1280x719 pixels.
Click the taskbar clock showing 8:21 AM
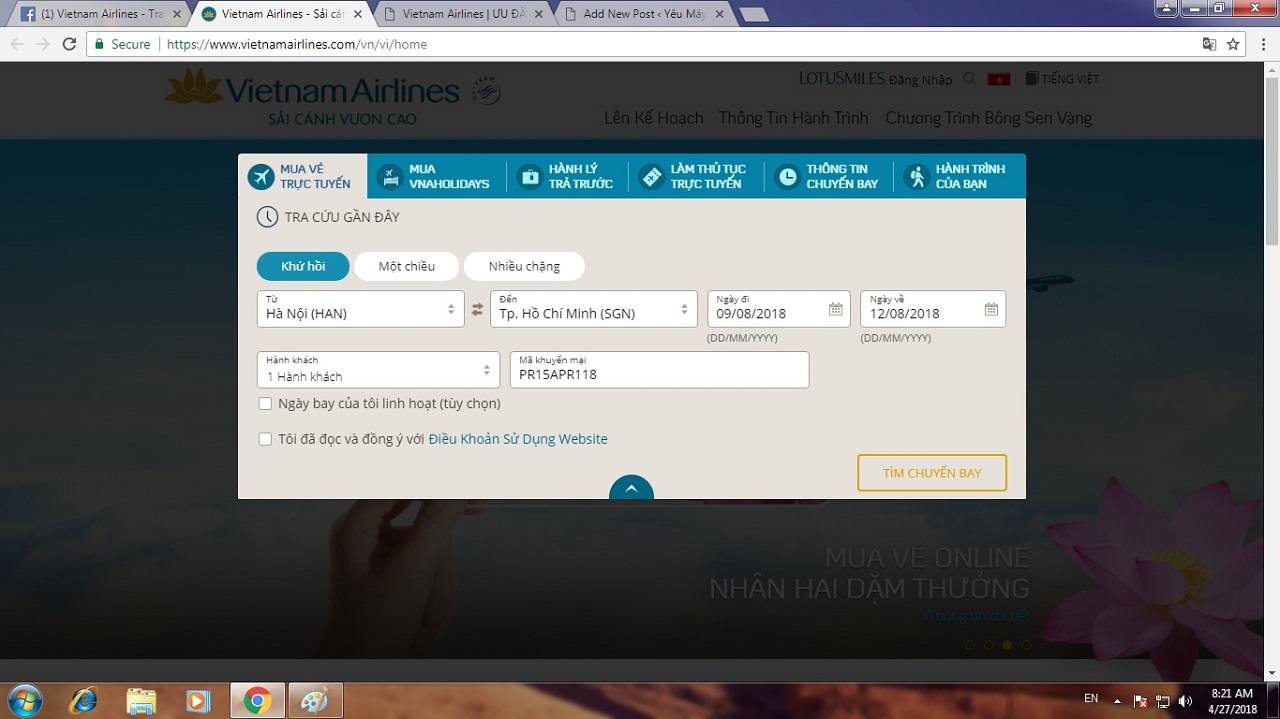point(1232,700)
